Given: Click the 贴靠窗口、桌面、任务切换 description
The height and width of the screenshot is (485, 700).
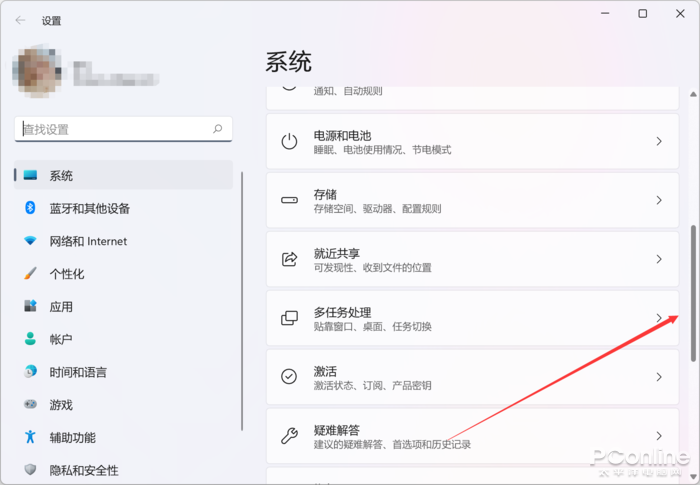Looking at the screenshot, I should coord(373,326).
